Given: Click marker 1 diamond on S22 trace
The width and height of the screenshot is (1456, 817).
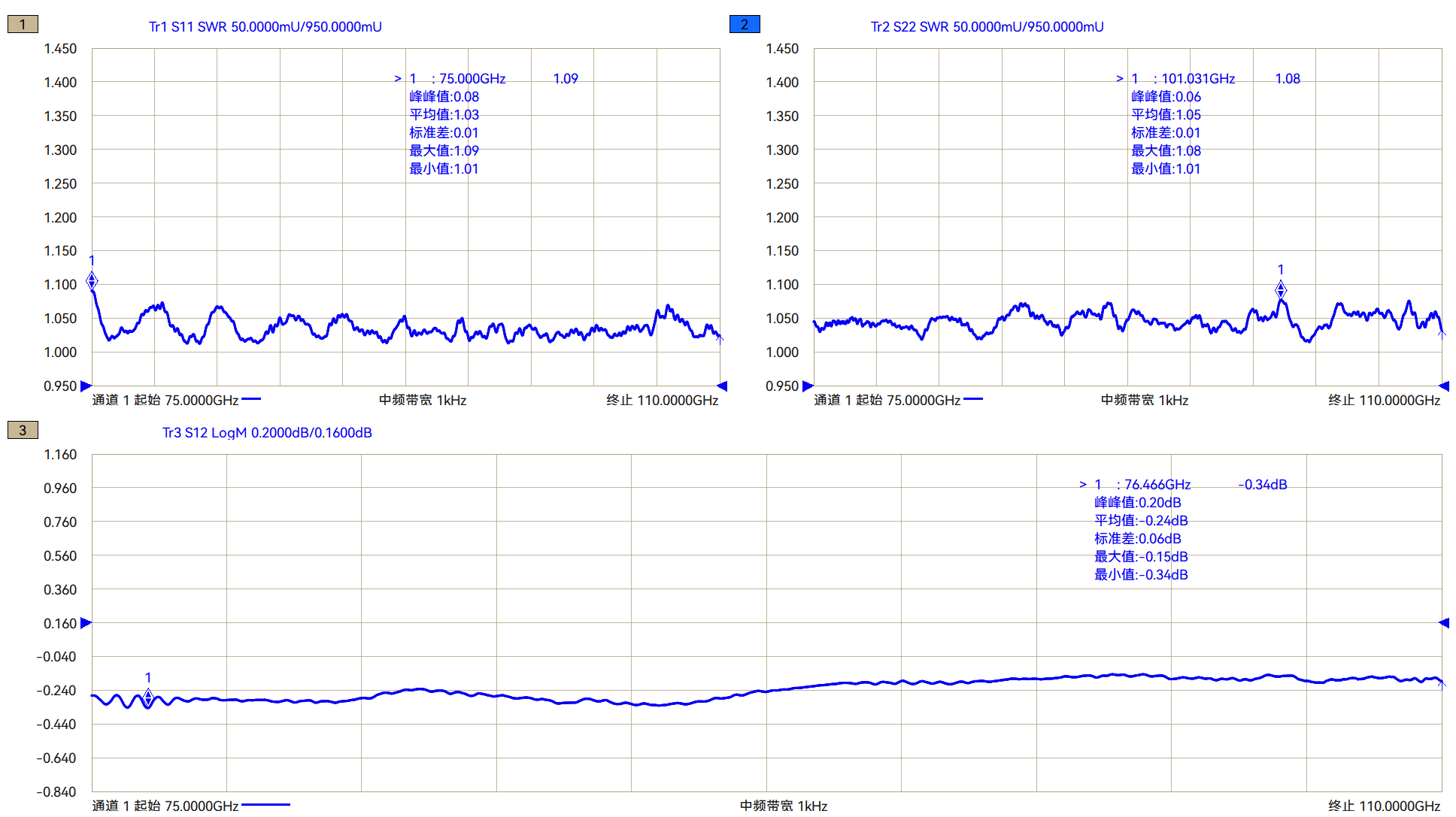Looking at the screenshot, I should tap(1281, 289).
